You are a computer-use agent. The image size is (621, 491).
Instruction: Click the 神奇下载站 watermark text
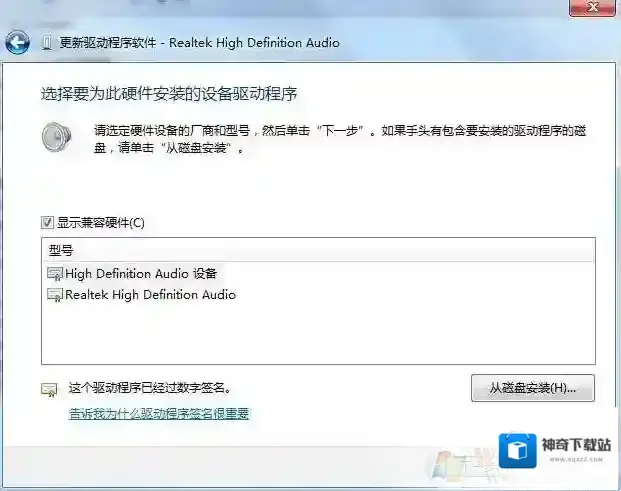(574, 444)
